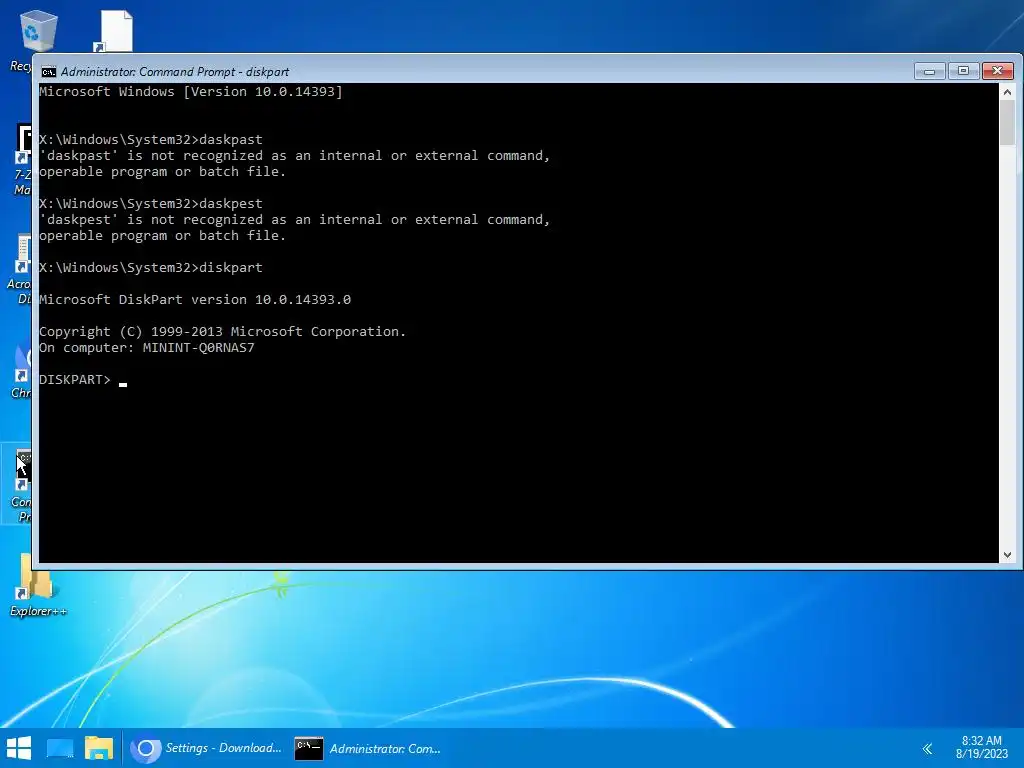Screen dimensions: 1024x768
Task: Maximize the Command Prompt window
Action: 963,71
